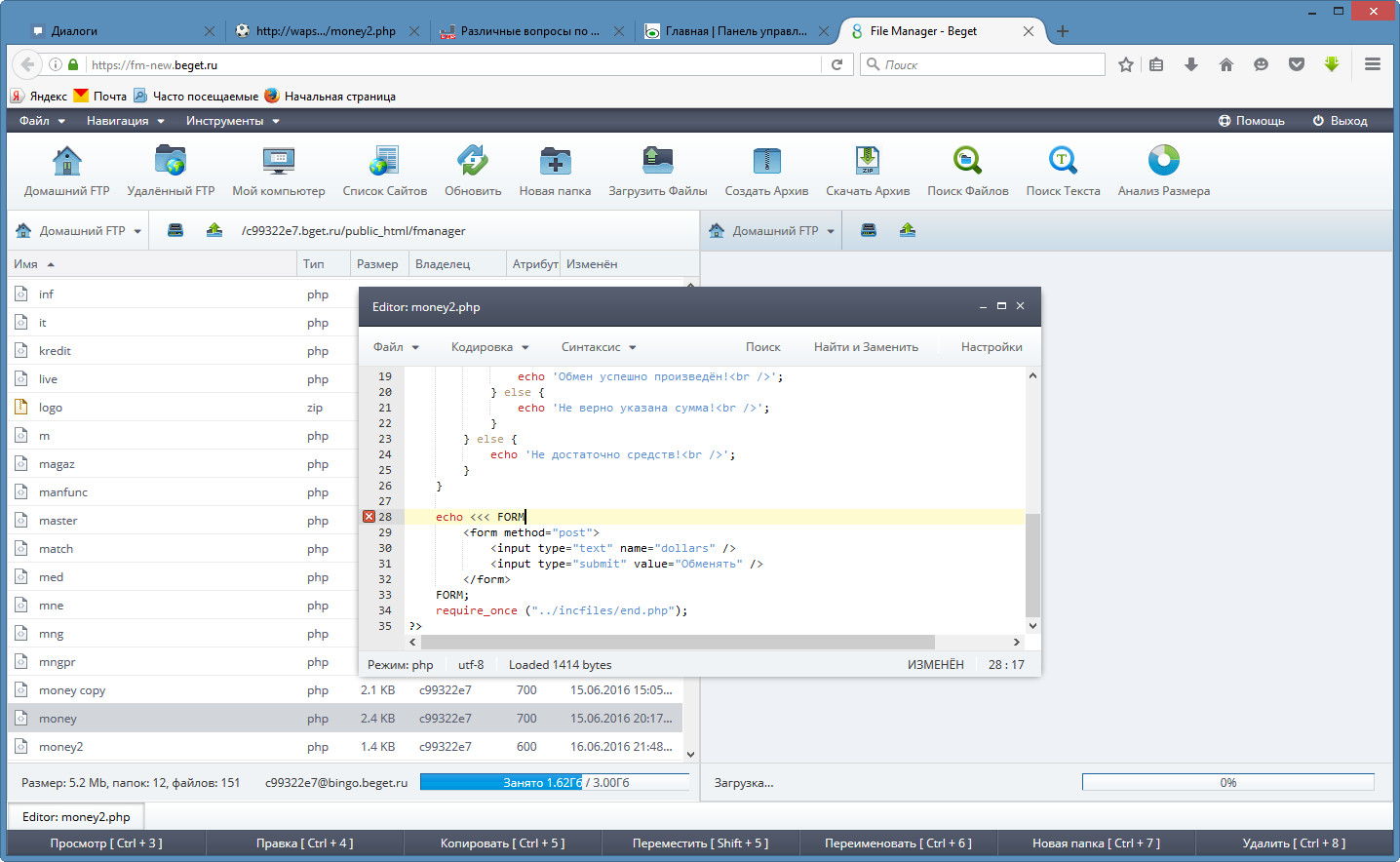The height and width of the screenshot is (862, 1400).
Task: Click Найти и Заменить in editor
Action: 866,347
